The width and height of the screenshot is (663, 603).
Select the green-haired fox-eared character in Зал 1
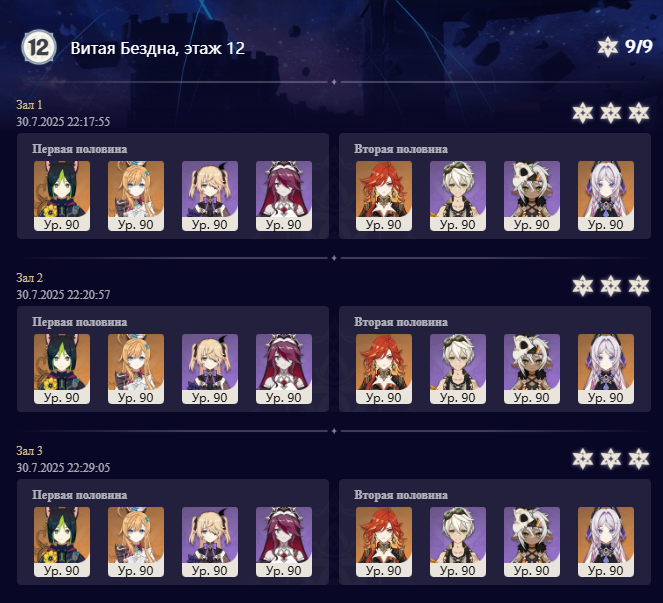coord(62,196)
